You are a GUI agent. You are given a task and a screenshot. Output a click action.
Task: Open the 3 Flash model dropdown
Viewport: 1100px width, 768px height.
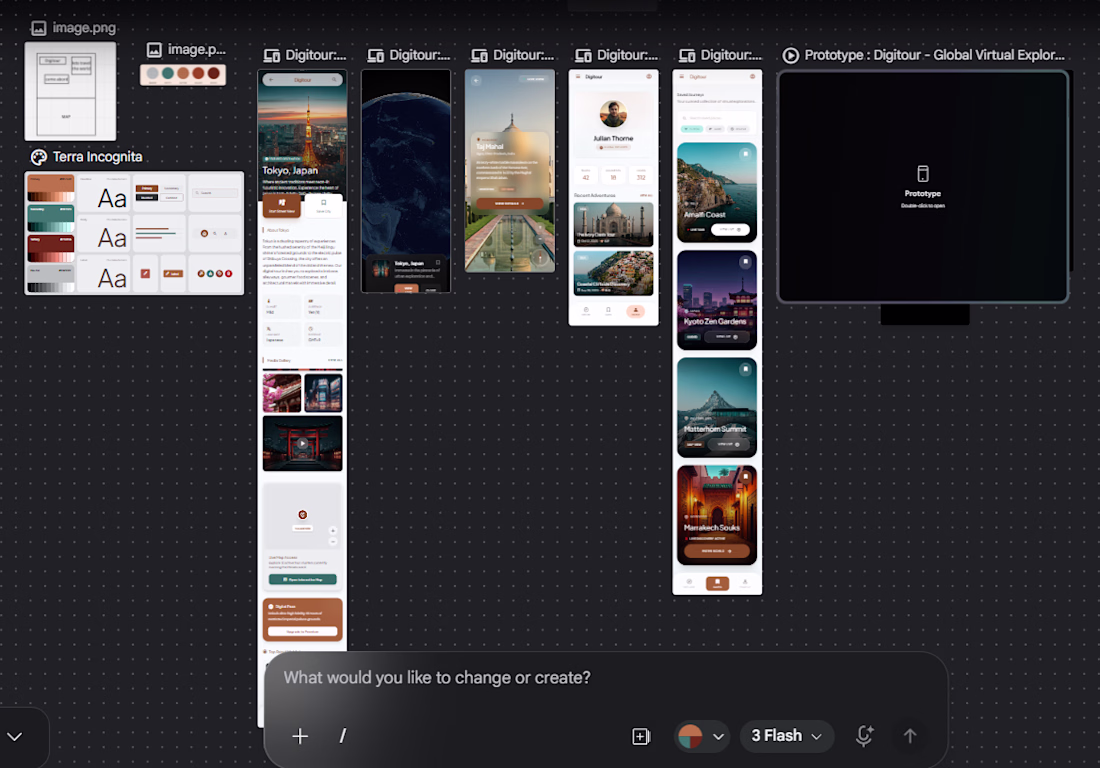786,736
